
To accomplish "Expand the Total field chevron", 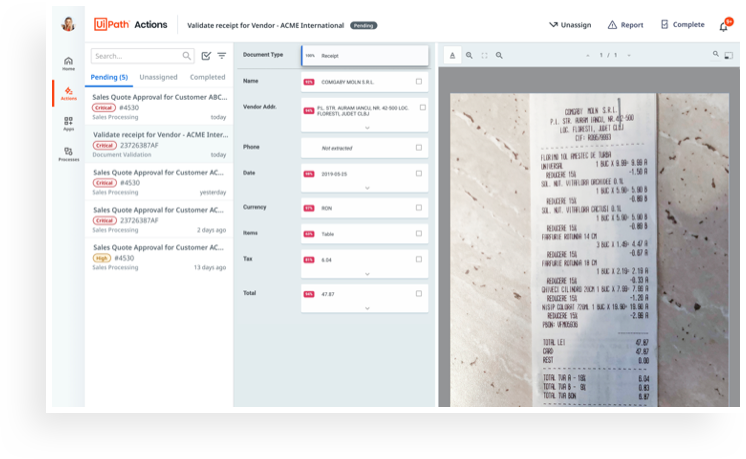I will click(367, 308).
